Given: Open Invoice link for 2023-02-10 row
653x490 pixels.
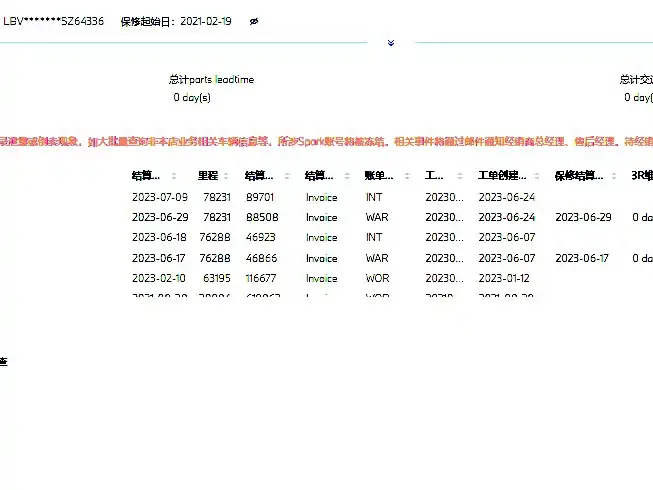Looking at the screenshot, I should point(322,278).
